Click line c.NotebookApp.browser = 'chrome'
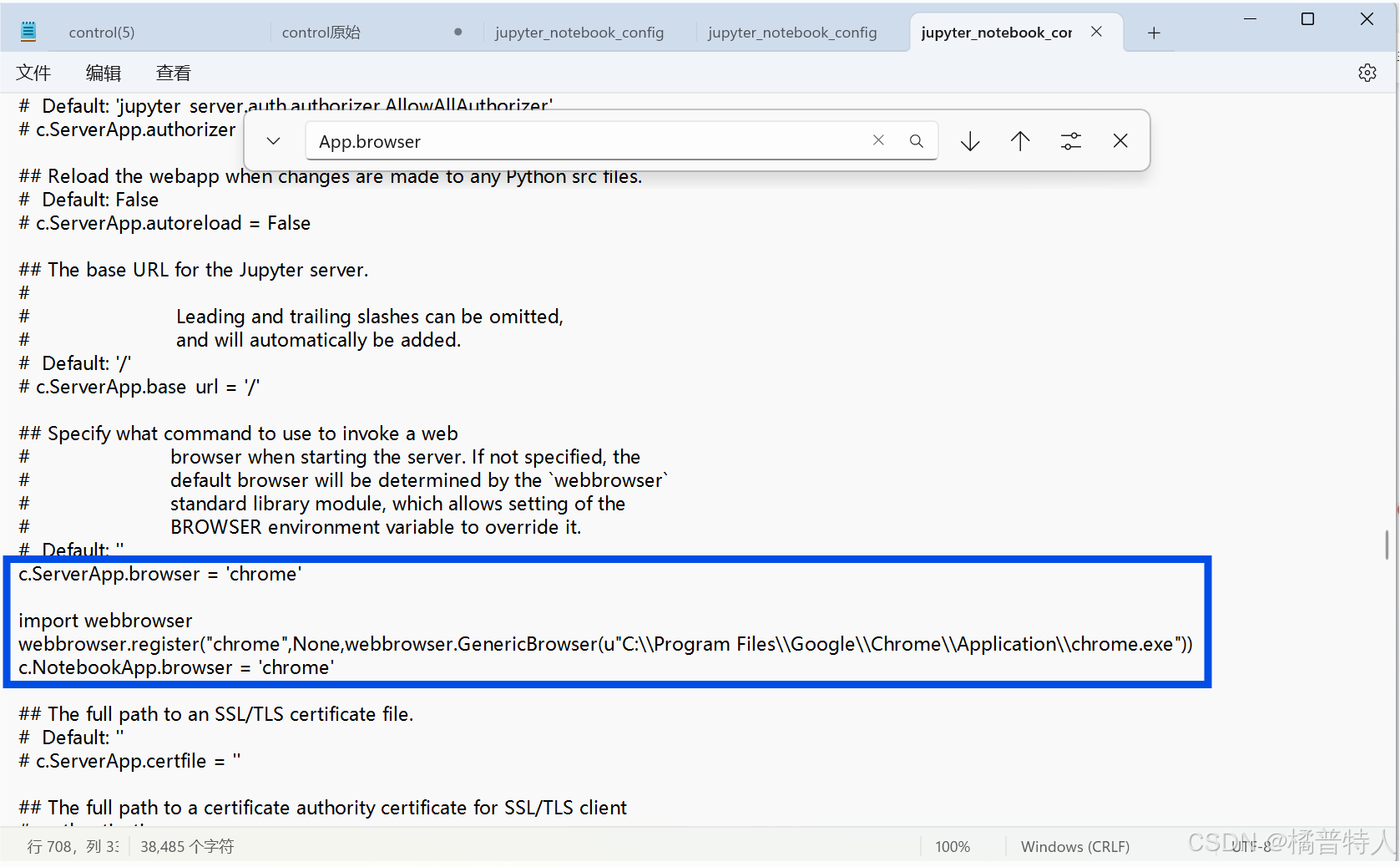Viewport: 1400px width, 867px height. [x=176, y=667]
